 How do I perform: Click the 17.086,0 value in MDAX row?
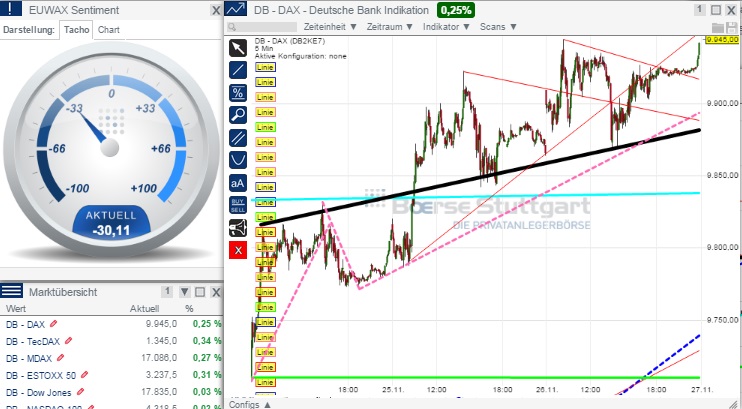159,358
